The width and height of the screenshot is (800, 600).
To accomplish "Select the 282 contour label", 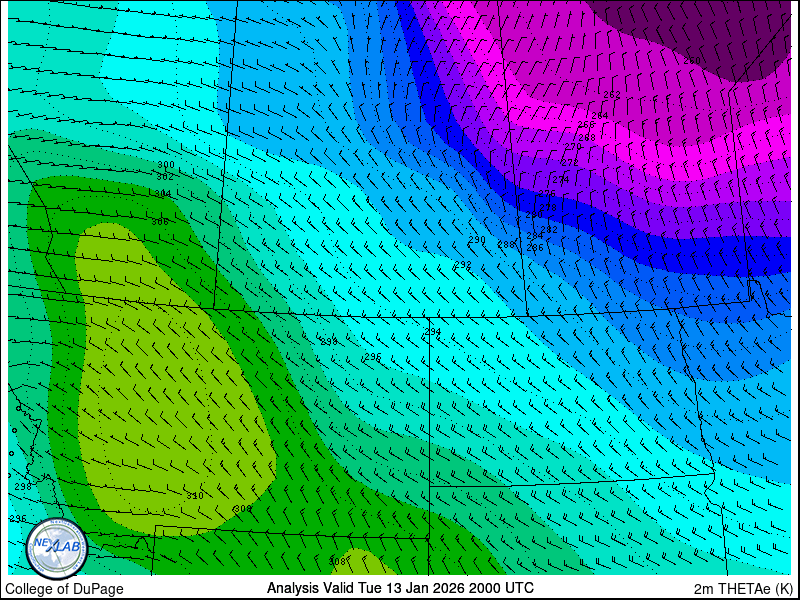I will click(549, 230).
